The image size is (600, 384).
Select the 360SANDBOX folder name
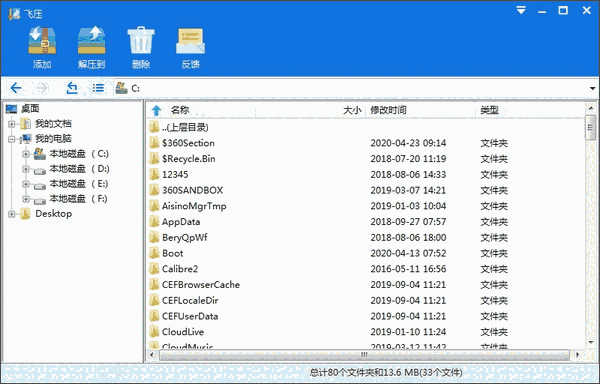click(192, 190)
